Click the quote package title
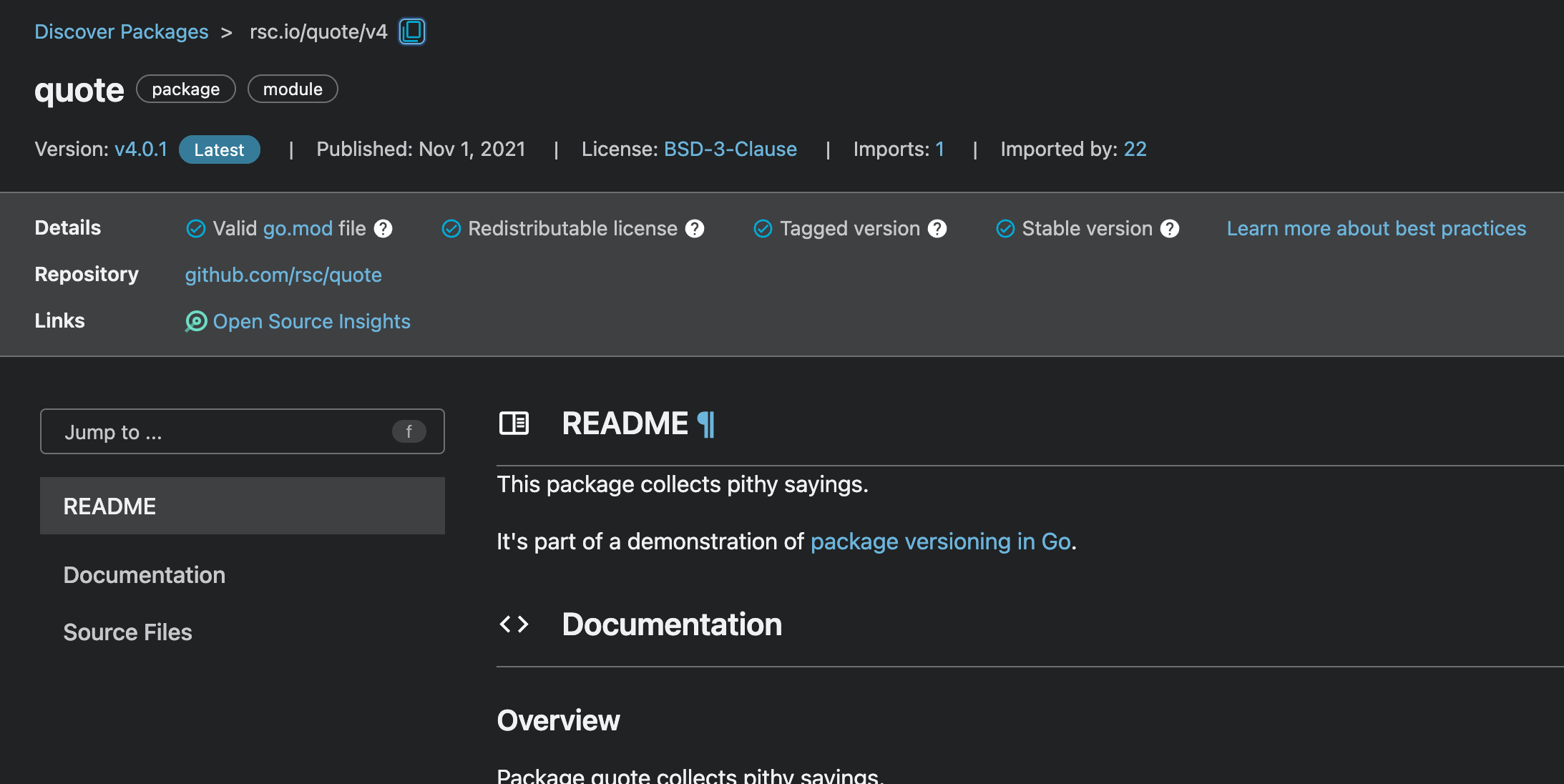This screenshot has height=784, width=1564. coord(79,91)
